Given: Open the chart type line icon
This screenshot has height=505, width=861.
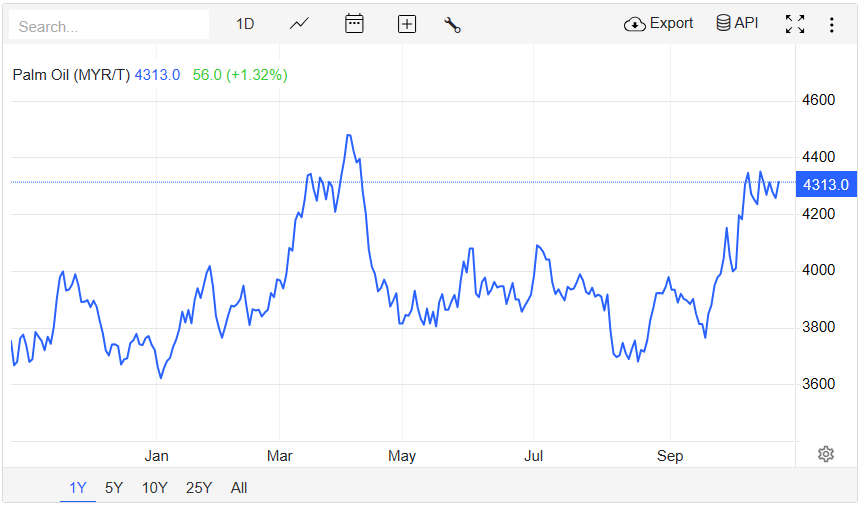Looking at the screenshot, I should (x=299, y=24).
